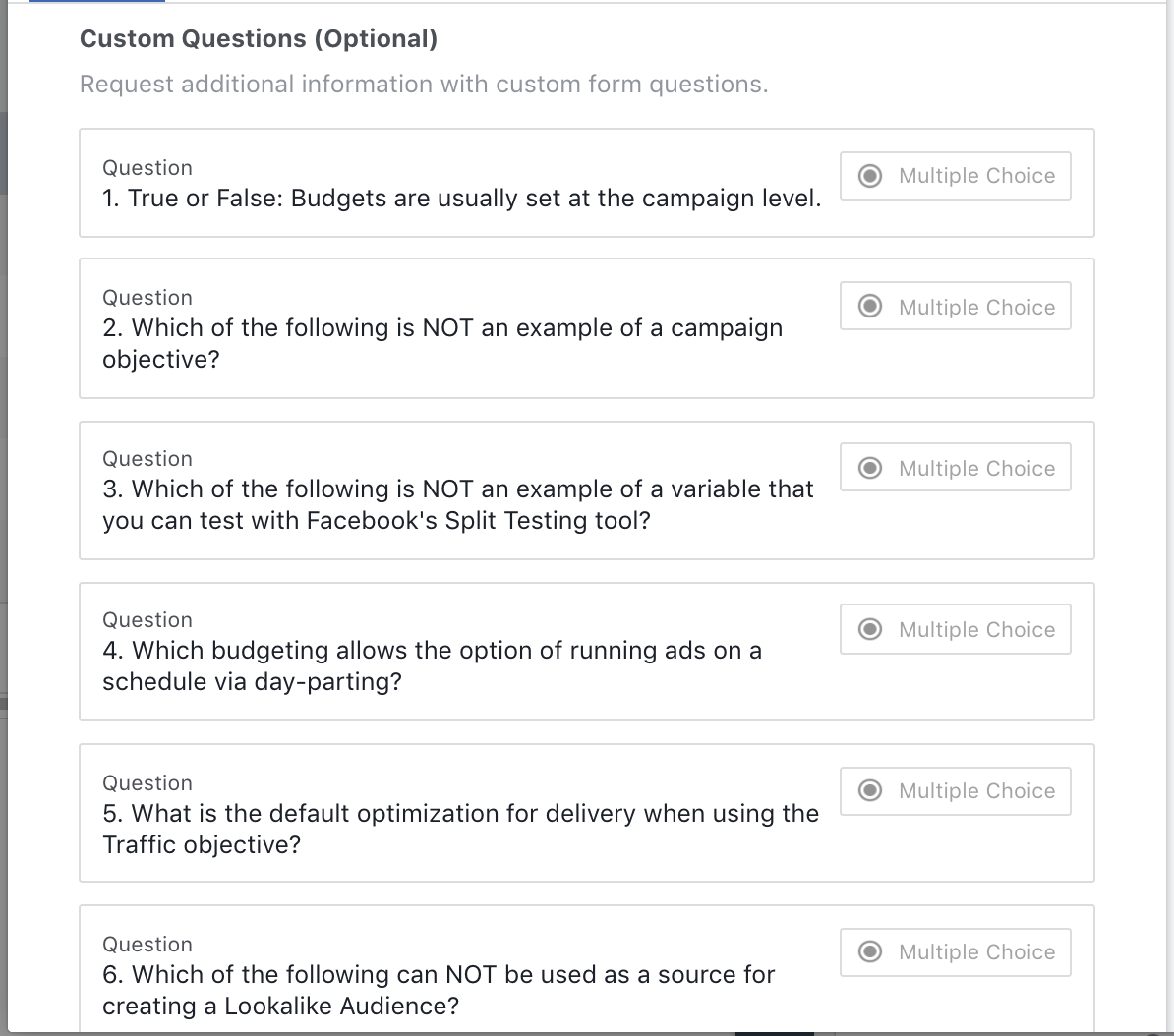Click the Multiple Choice label for question 1
Screen dimensions: 1174x1036
pos(976,176)
